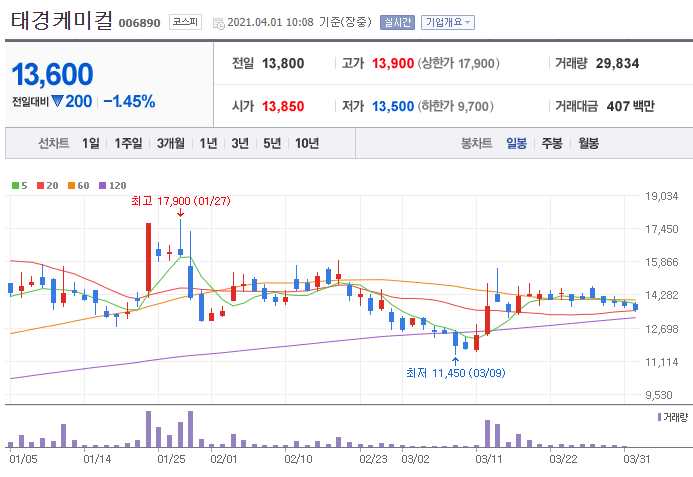693x477 pixels.
Task: Click the red 20-day moving average swatch
Action: click(x=41, y=186)
